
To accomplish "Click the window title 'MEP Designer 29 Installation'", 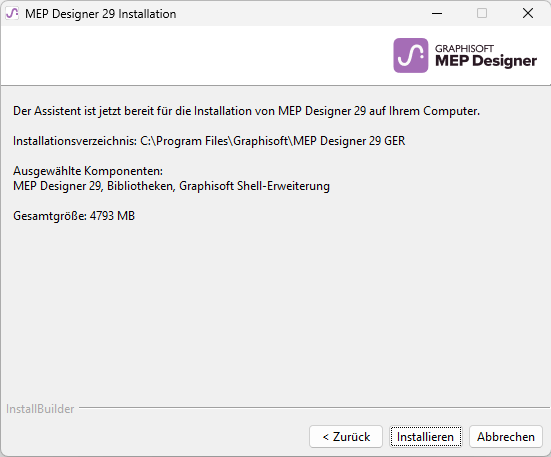I will (101, 14).
